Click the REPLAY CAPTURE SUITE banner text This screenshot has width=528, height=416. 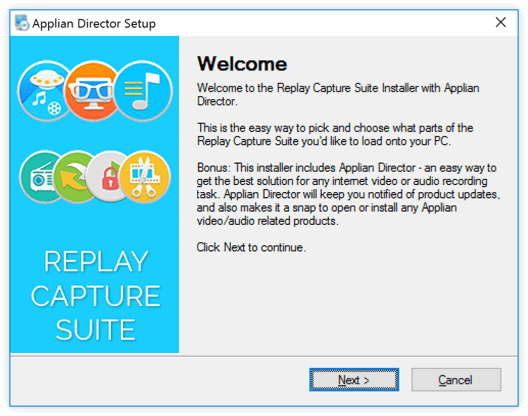(x=96, y=295)
